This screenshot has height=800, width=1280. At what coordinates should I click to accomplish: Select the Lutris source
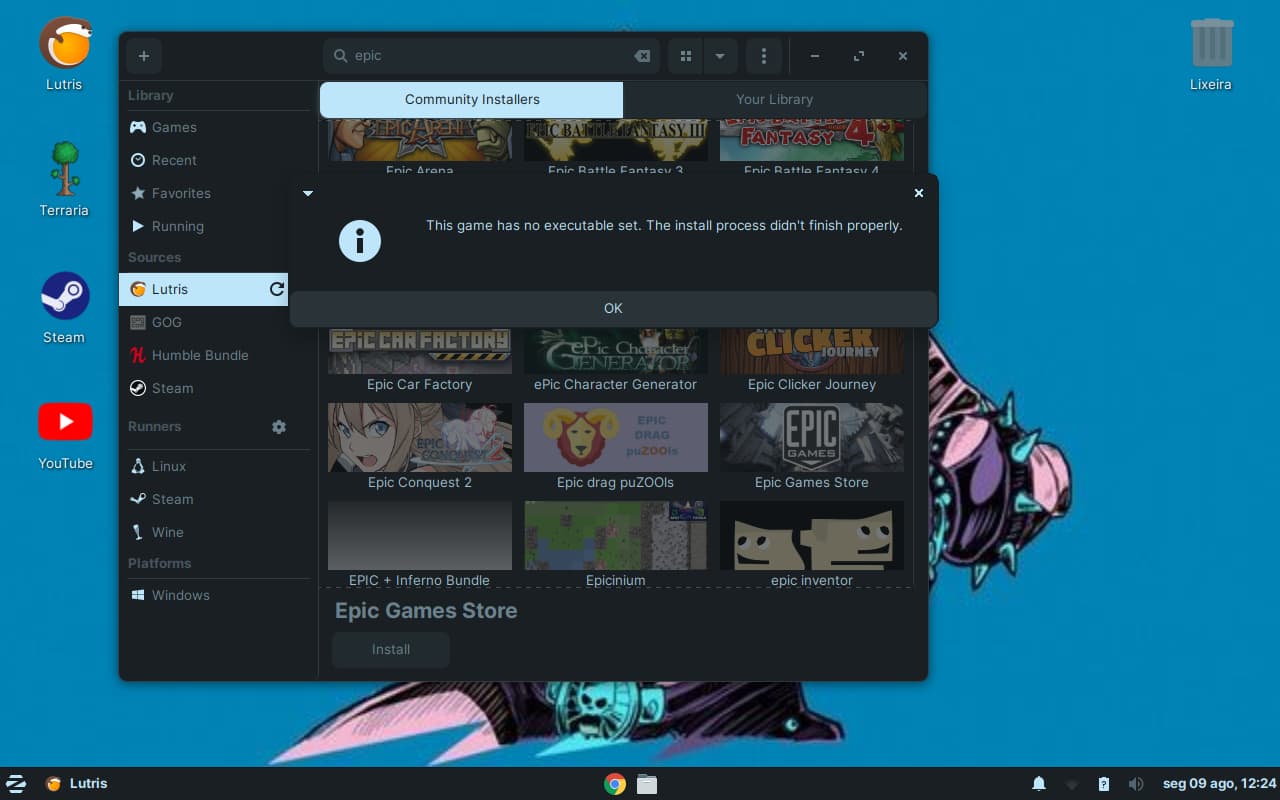203,289
